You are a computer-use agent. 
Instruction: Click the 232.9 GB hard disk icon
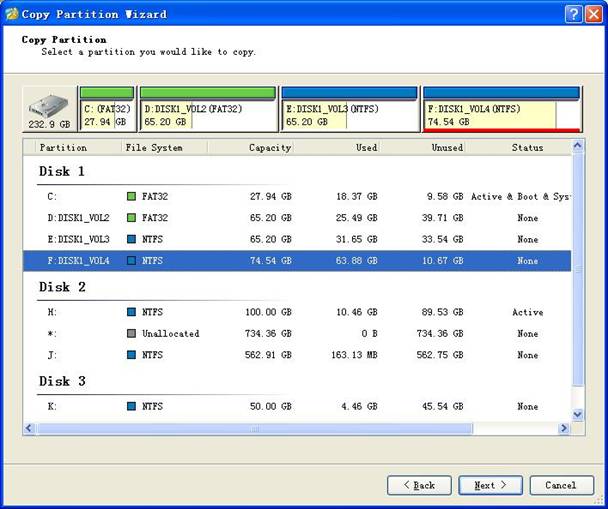(x=50, y=110)
